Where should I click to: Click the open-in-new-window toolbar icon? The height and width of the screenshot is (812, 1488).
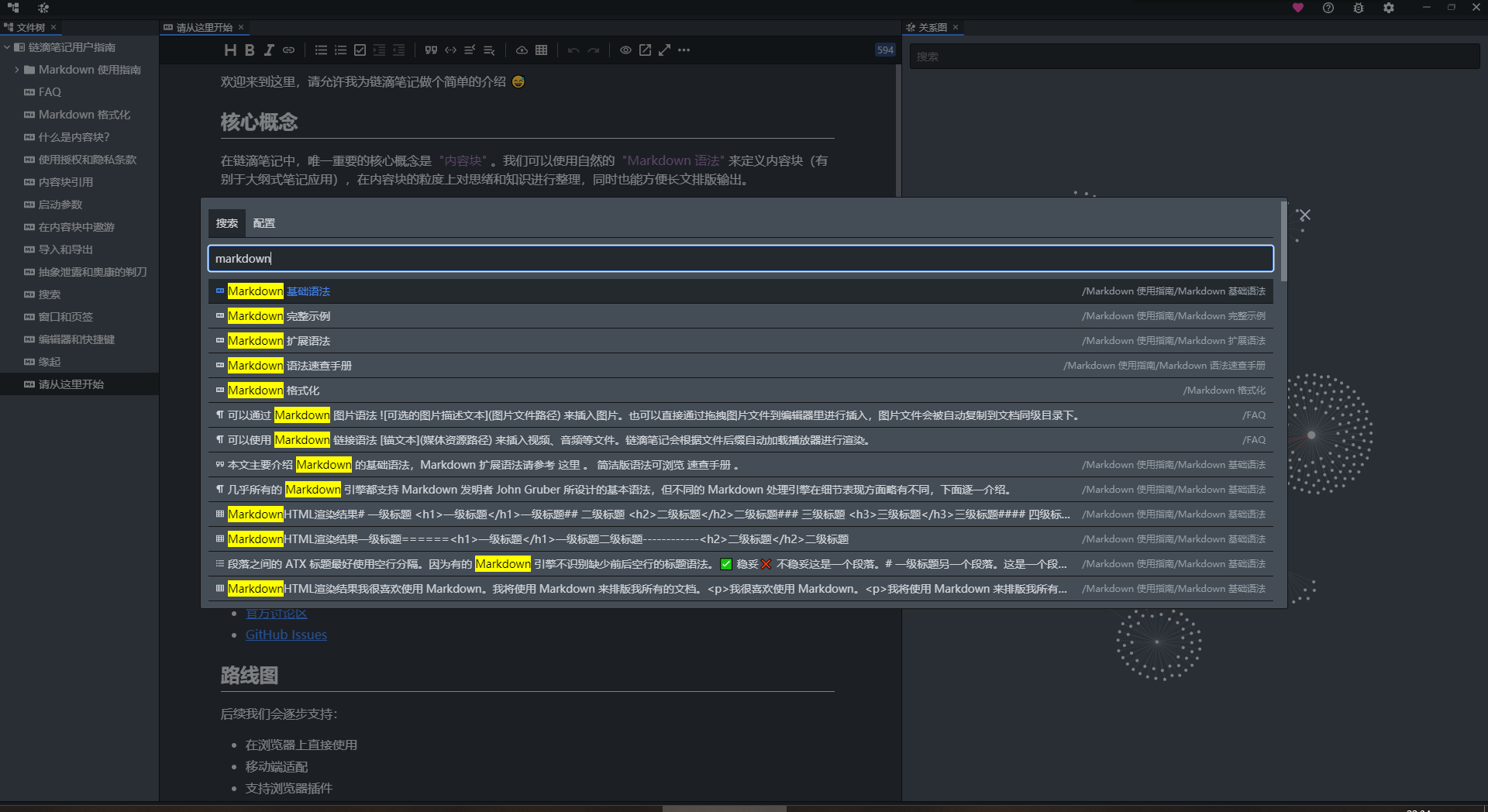coord(645,50)
